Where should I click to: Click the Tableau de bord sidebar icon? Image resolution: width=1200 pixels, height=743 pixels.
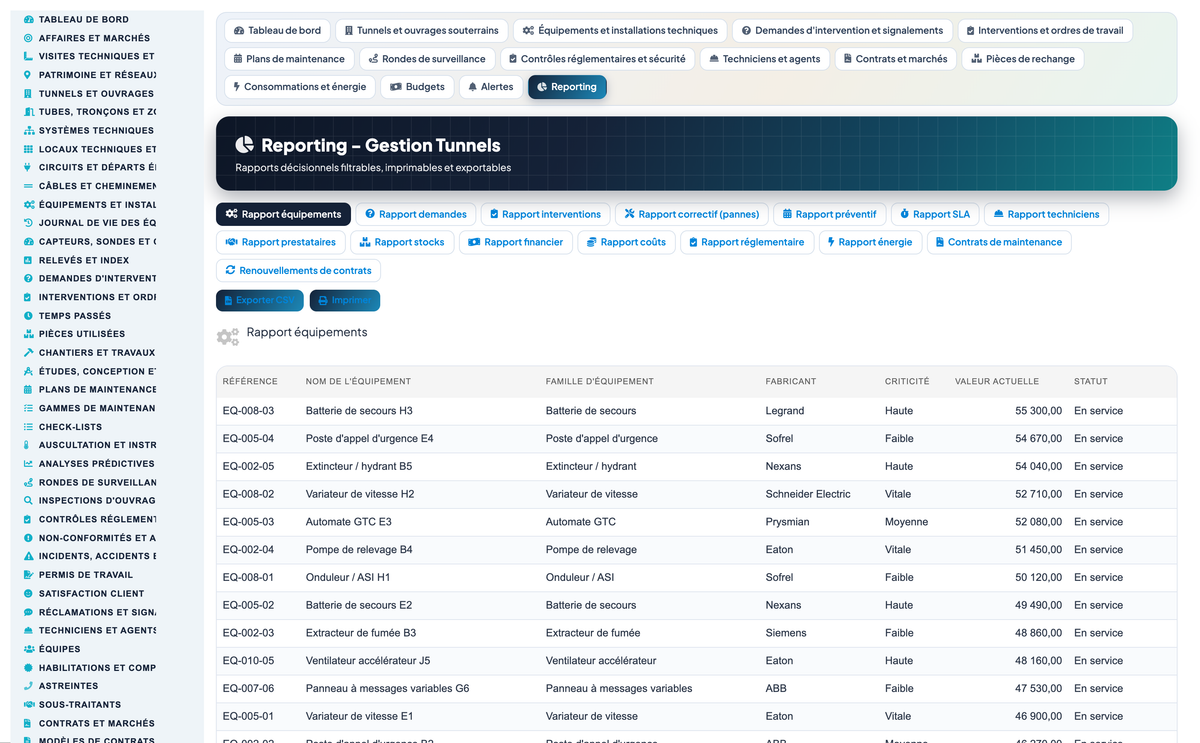click(x=28, y=20)
